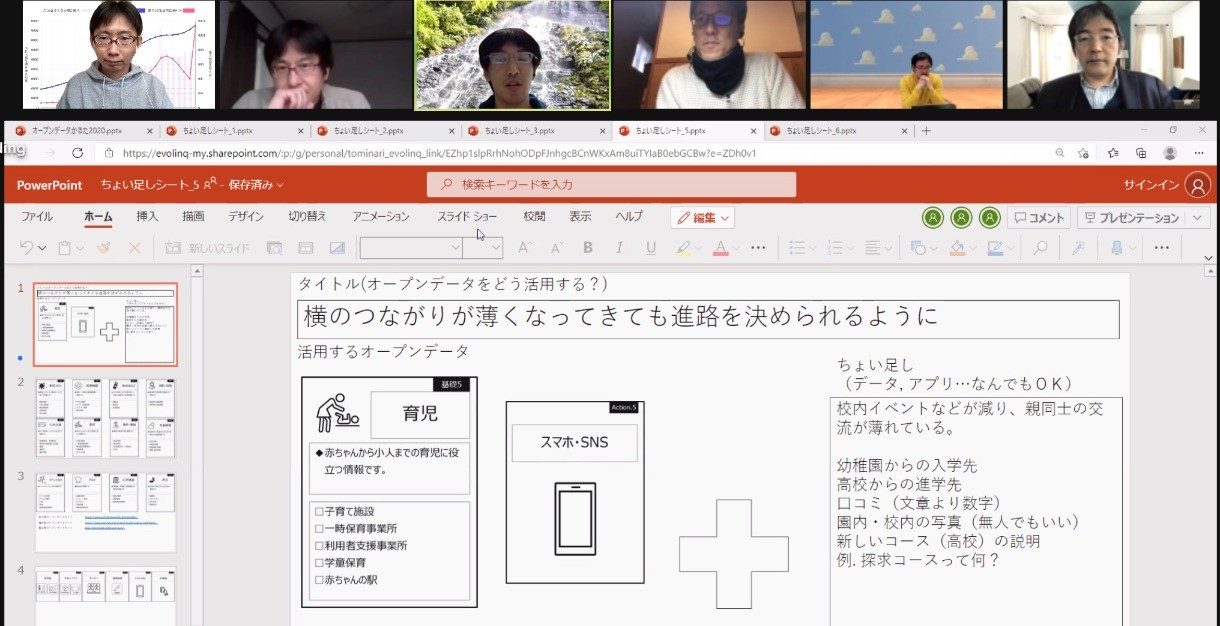
Task: Apply the shape fill paint bucket color
Action: [x=957, y=248]
